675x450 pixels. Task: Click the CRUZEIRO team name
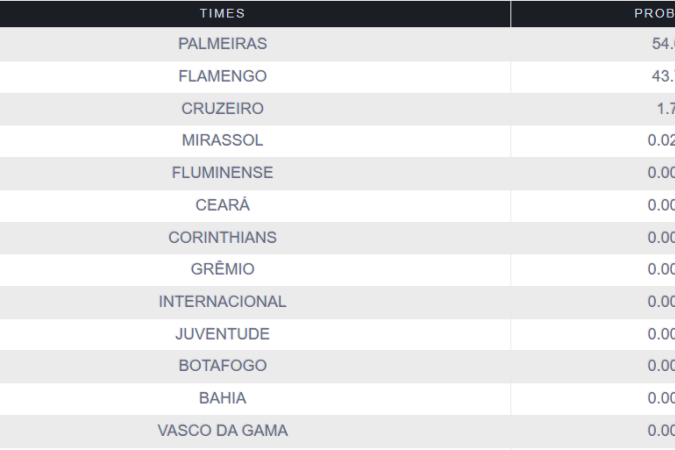222,108
